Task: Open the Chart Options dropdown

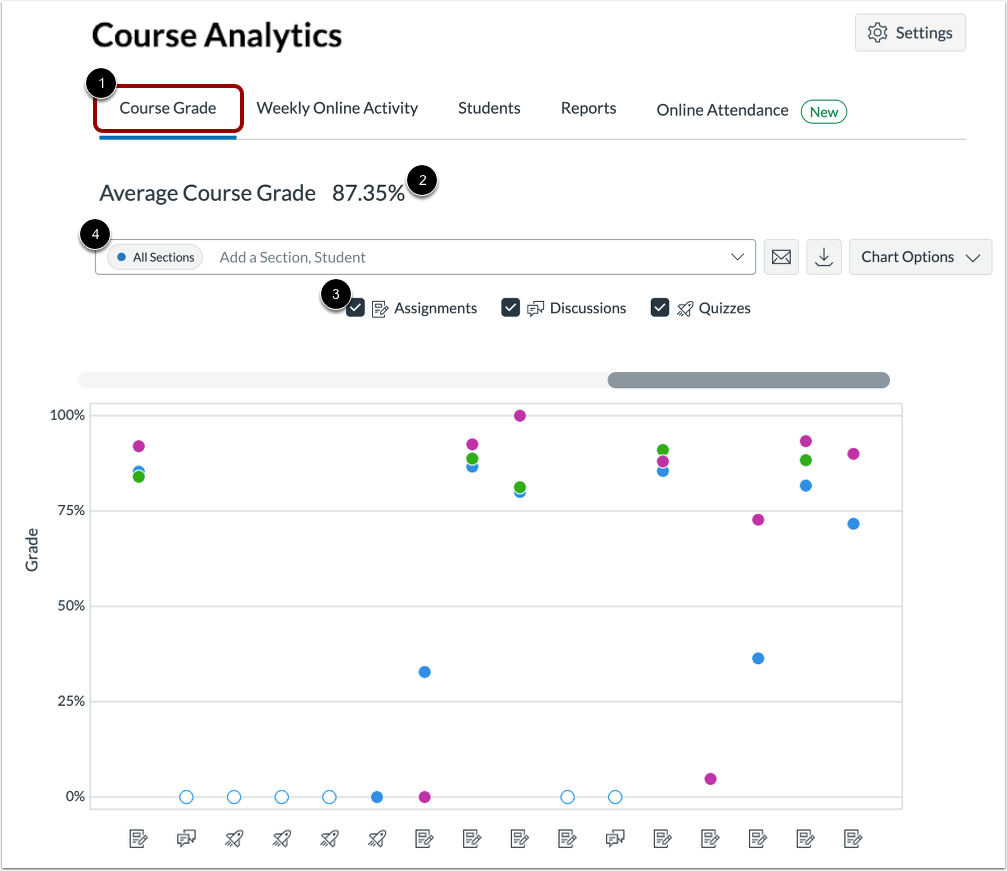Action: click(x=919, y=257)
